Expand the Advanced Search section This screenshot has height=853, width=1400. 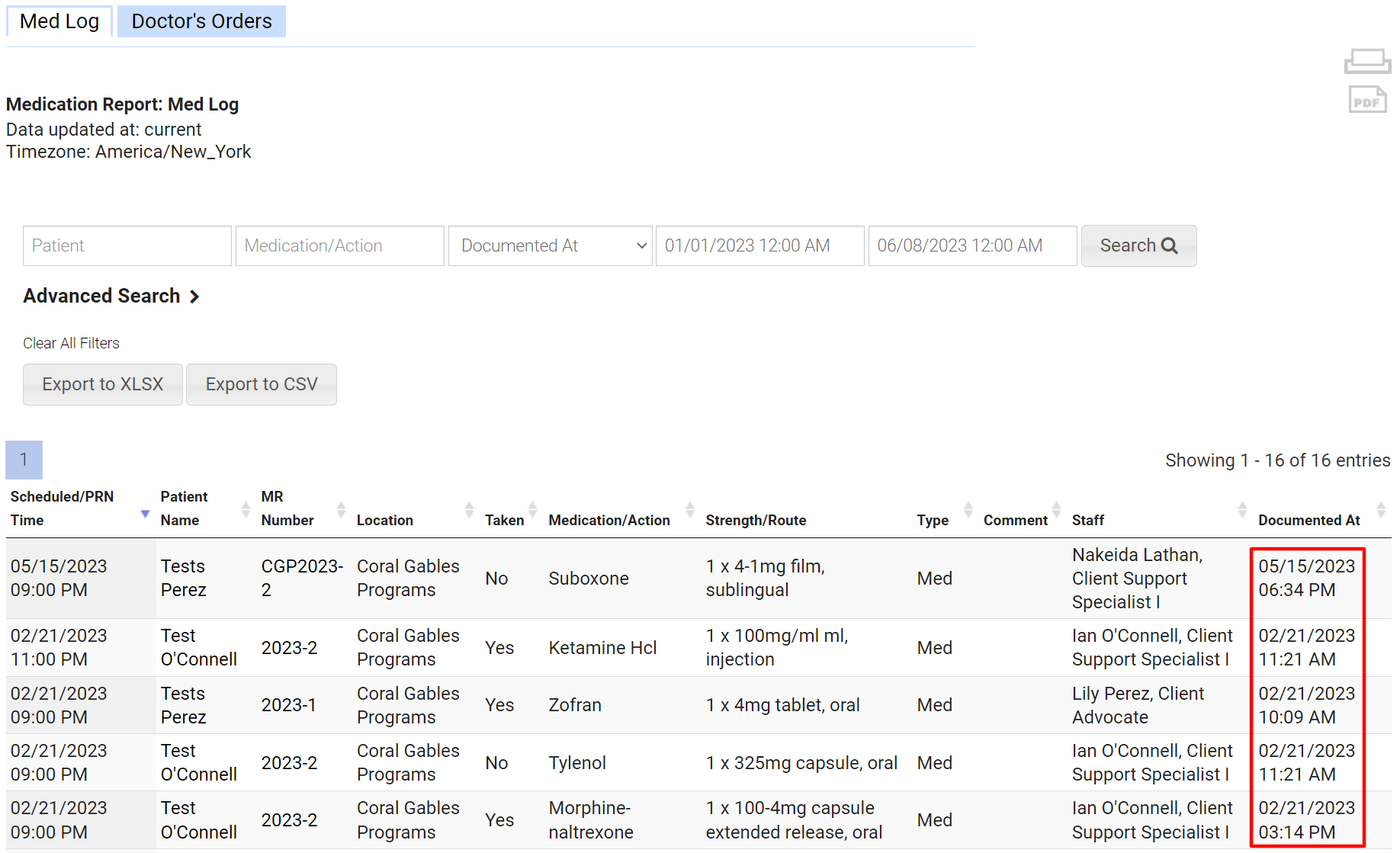111,296
